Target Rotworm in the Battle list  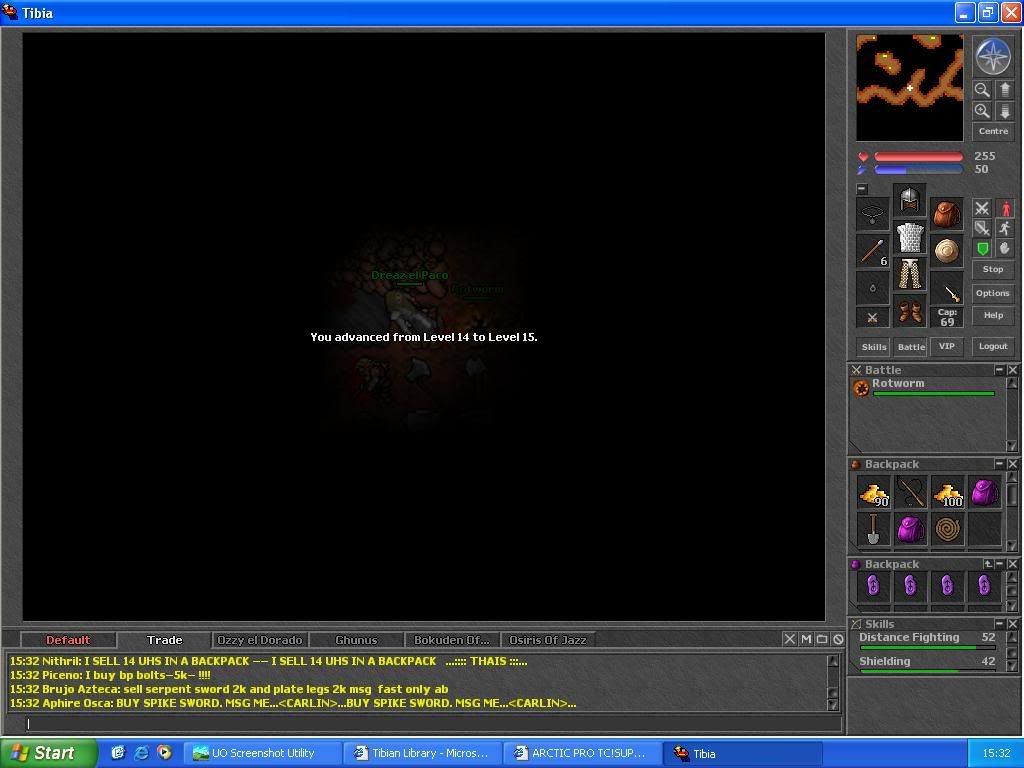pyautogui.click(x=924, y=387)
